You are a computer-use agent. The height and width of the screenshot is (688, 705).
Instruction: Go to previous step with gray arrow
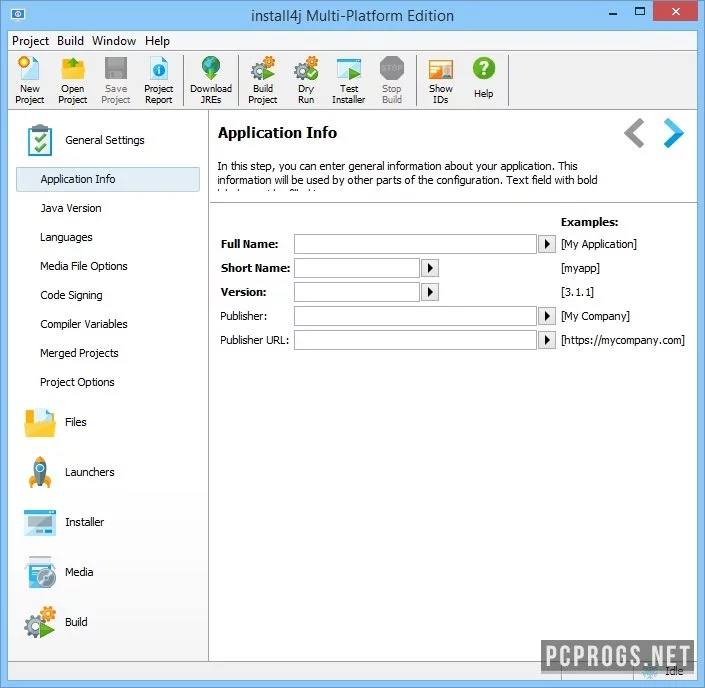tap(634, 133)
